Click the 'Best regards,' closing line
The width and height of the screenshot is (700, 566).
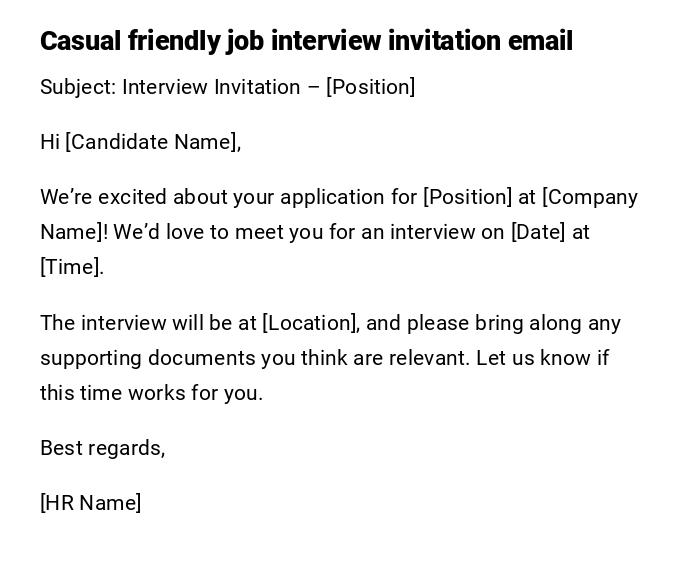(102, 448)
